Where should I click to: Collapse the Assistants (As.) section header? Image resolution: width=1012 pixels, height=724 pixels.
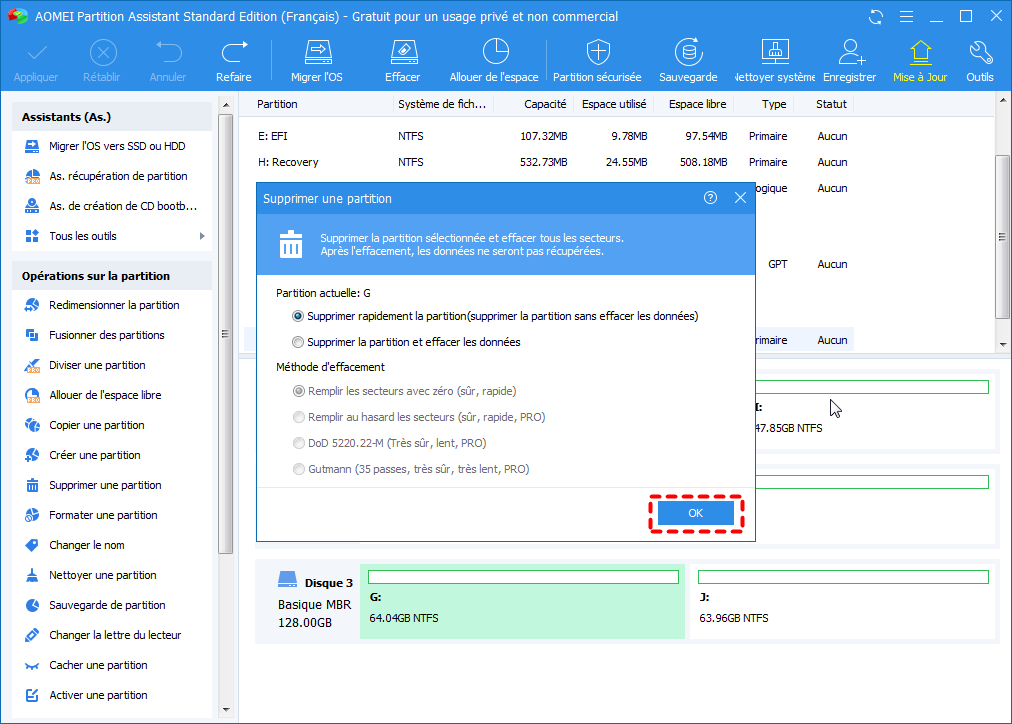[x=112, y=117]
